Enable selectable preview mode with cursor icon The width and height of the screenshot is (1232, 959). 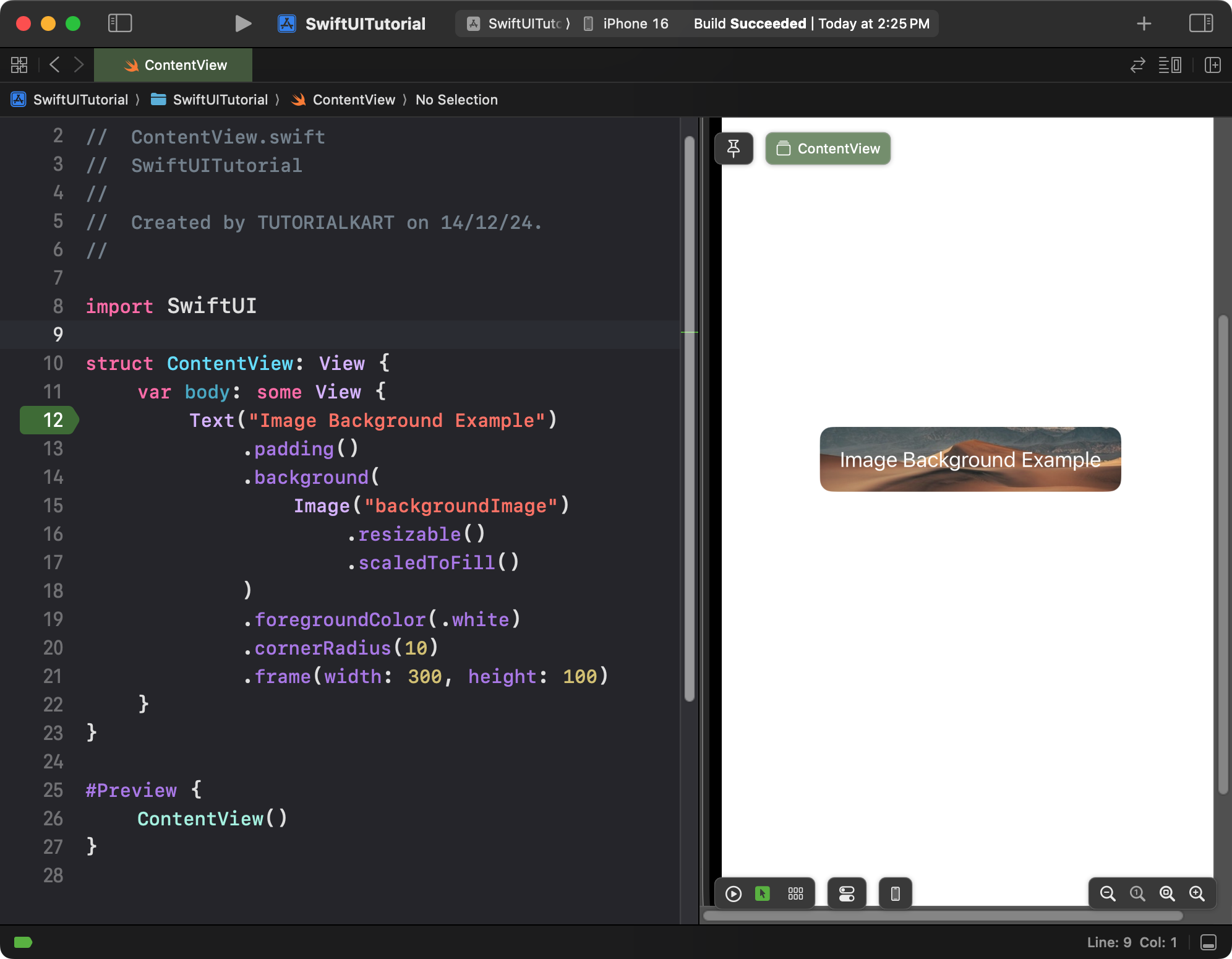tap(763, 893)
